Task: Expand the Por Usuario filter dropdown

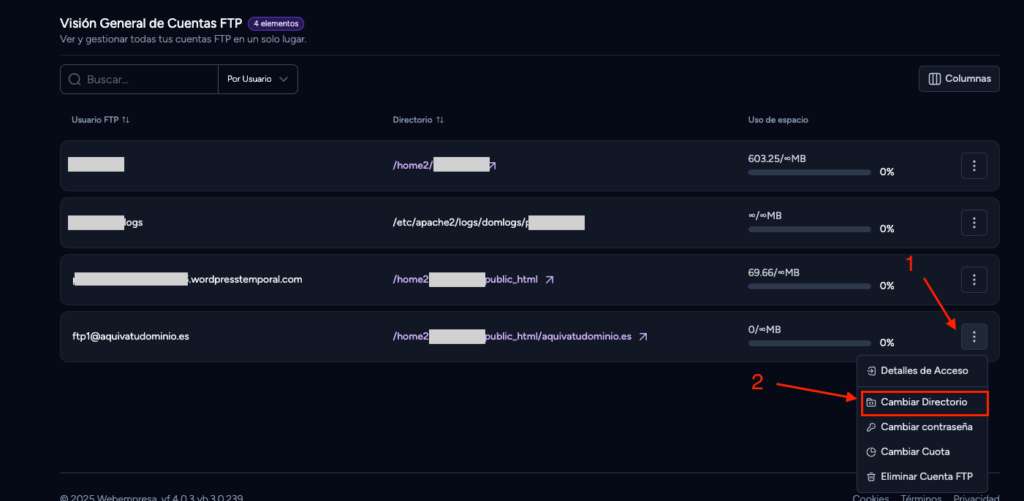Action: (257, 79)
